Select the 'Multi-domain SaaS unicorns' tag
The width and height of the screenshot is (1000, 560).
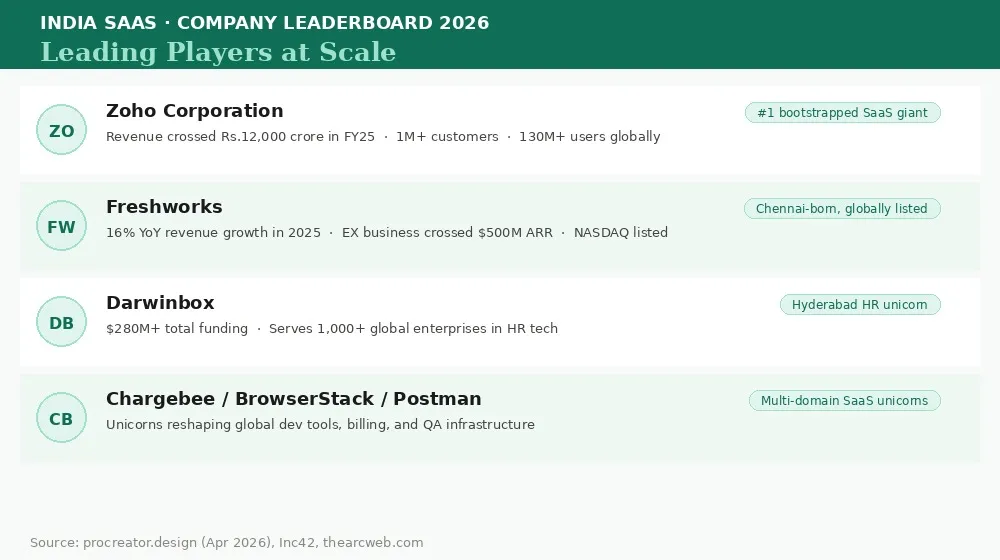point(844,401)
